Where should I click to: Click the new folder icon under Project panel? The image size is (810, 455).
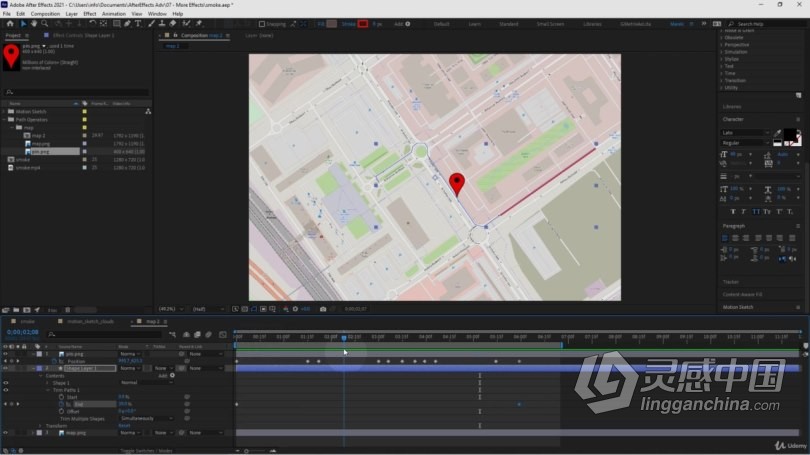16,310
